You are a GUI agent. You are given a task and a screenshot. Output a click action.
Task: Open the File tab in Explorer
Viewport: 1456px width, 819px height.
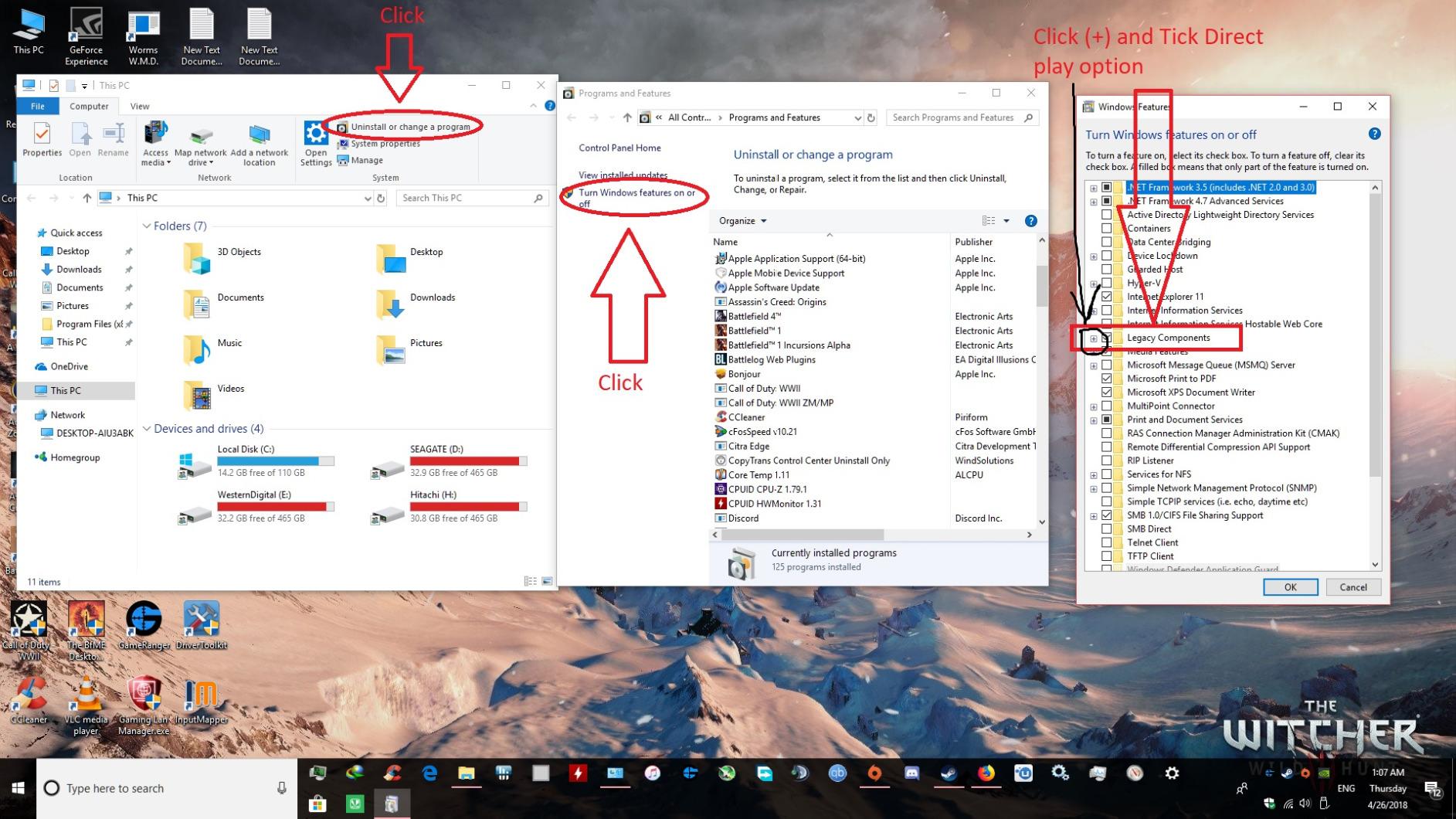pyautogui.click(x=37, y=107)
